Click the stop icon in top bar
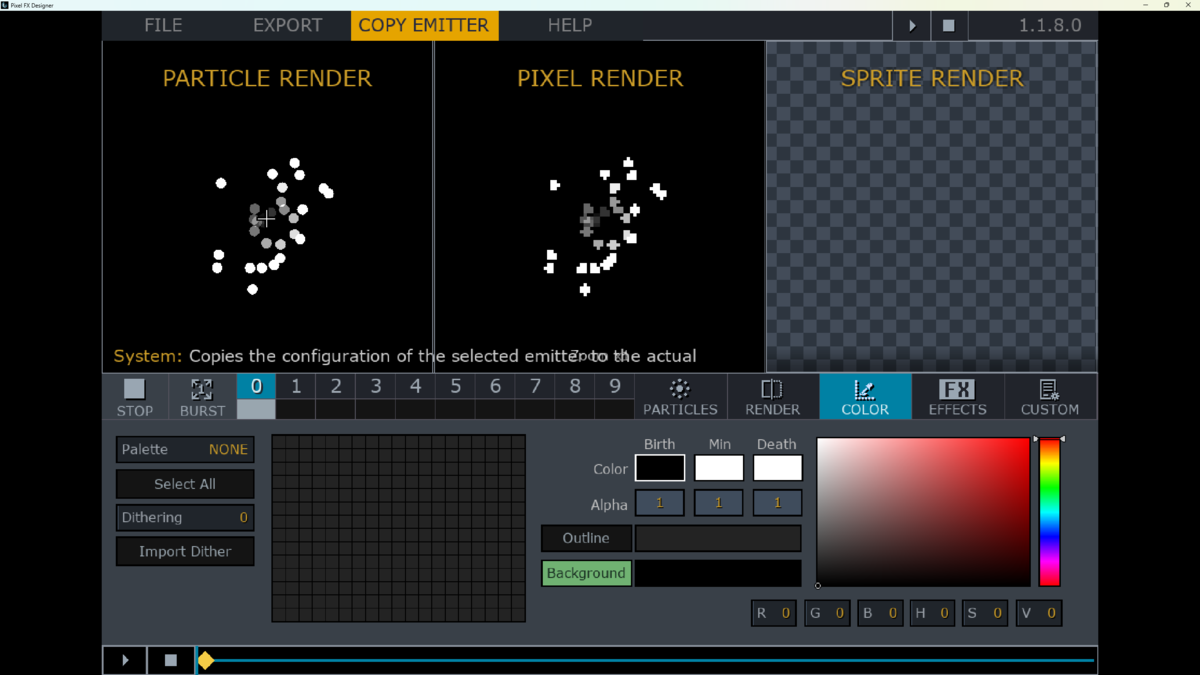 tap(949, 26)
